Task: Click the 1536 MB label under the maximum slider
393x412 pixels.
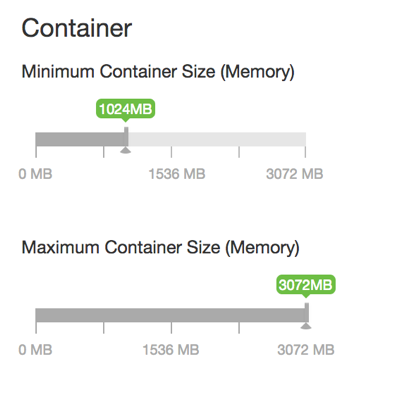Action: coord(171,350)
